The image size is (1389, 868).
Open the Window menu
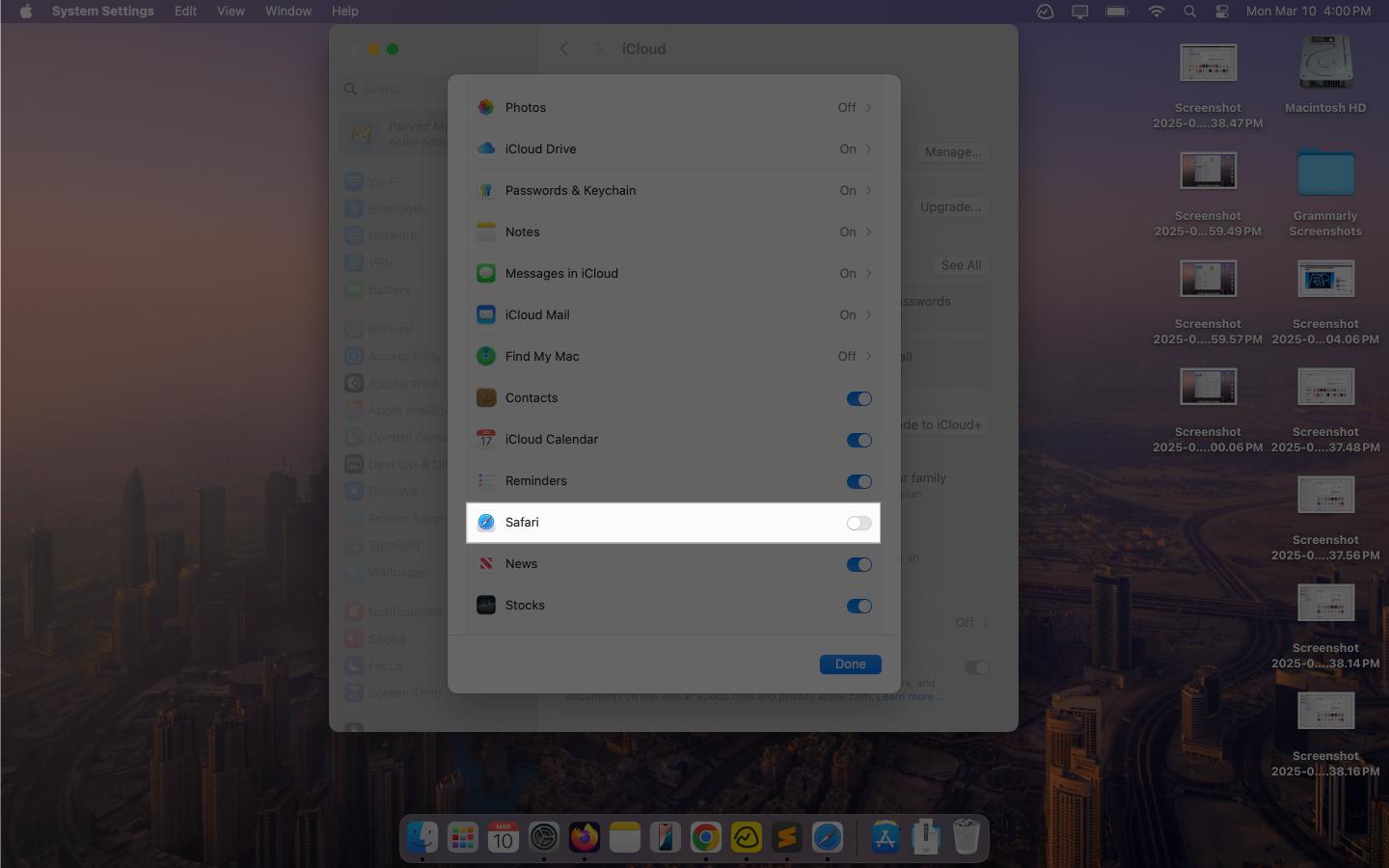pyautogui.click(x=287, y=12)
